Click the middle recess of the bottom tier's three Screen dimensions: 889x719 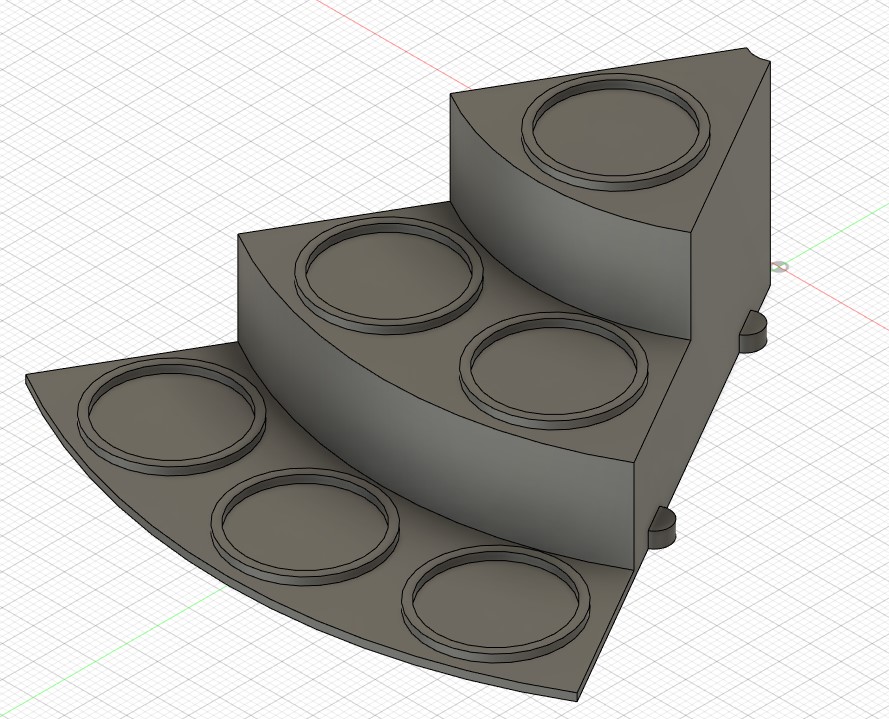click(304, 527)
